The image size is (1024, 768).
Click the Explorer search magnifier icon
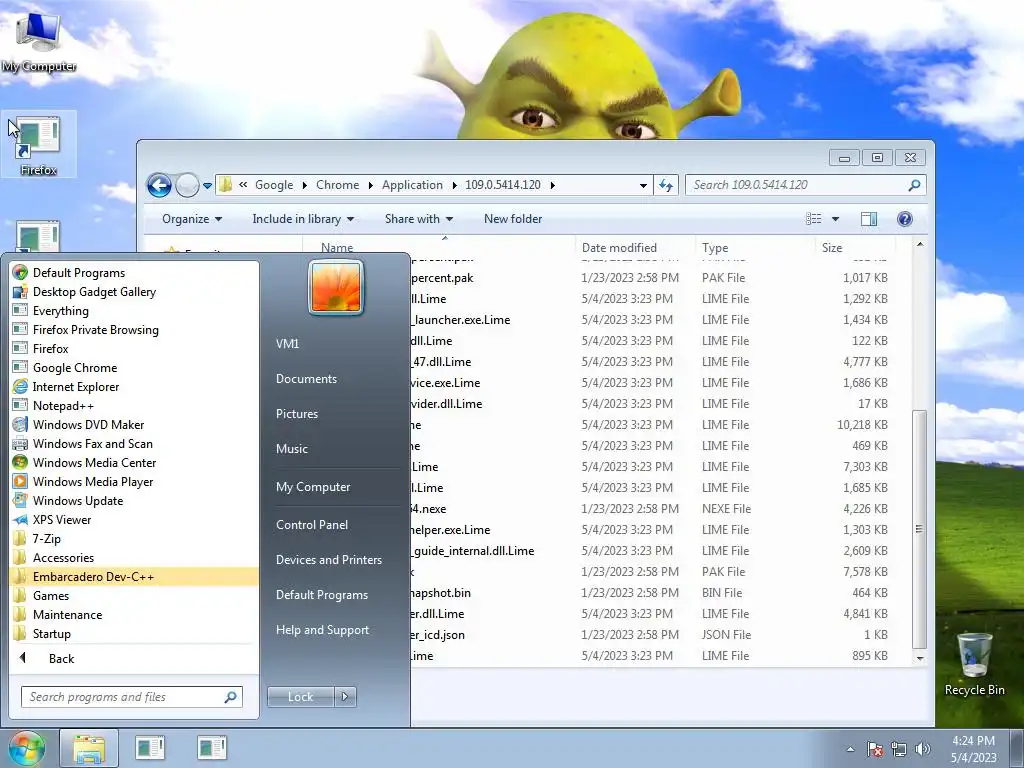914,185
